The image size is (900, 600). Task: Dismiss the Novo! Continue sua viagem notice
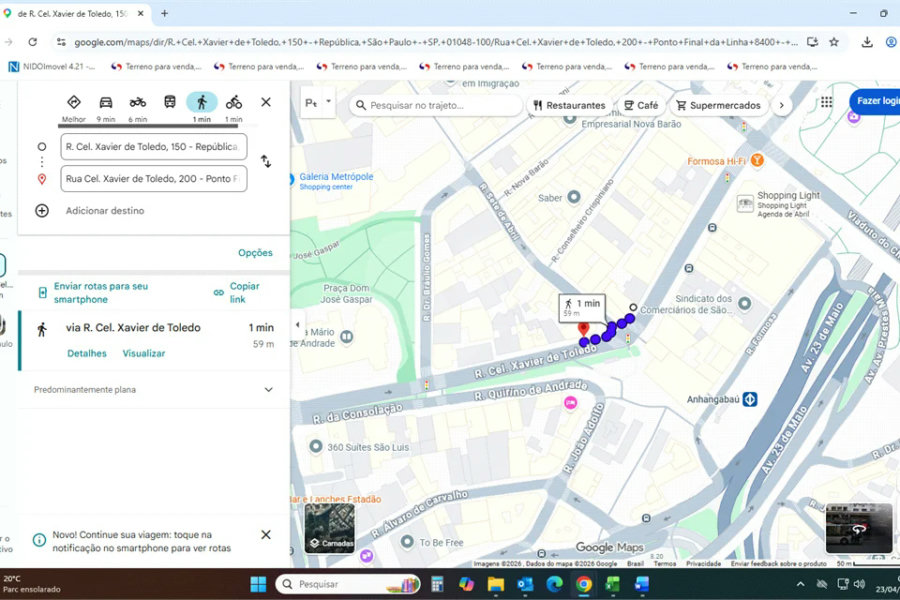(x=266, y=535)
